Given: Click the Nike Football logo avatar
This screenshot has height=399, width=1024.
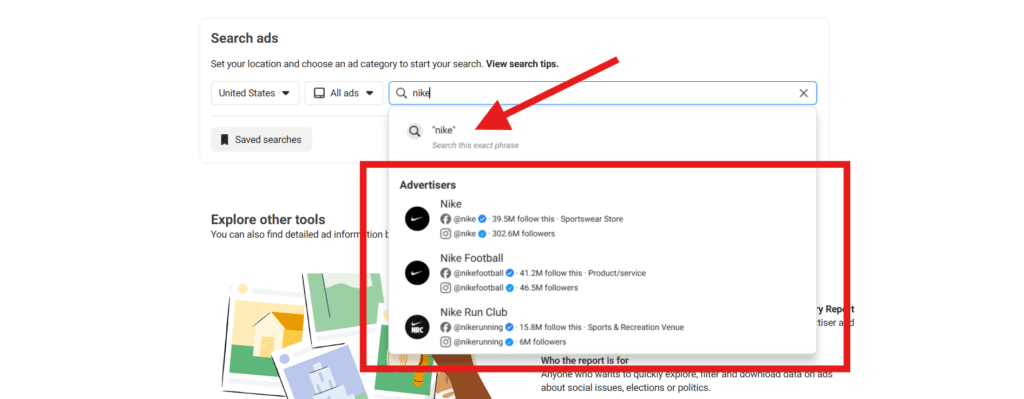Looking at the screenshot, I should pos(417,272).
